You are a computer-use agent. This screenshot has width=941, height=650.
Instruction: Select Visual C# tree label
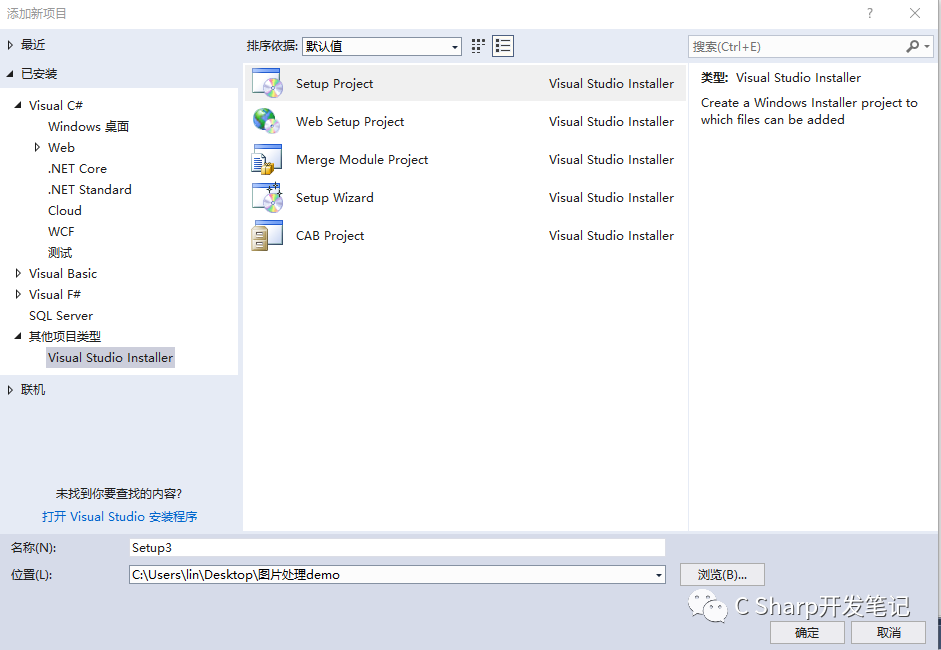56,106
